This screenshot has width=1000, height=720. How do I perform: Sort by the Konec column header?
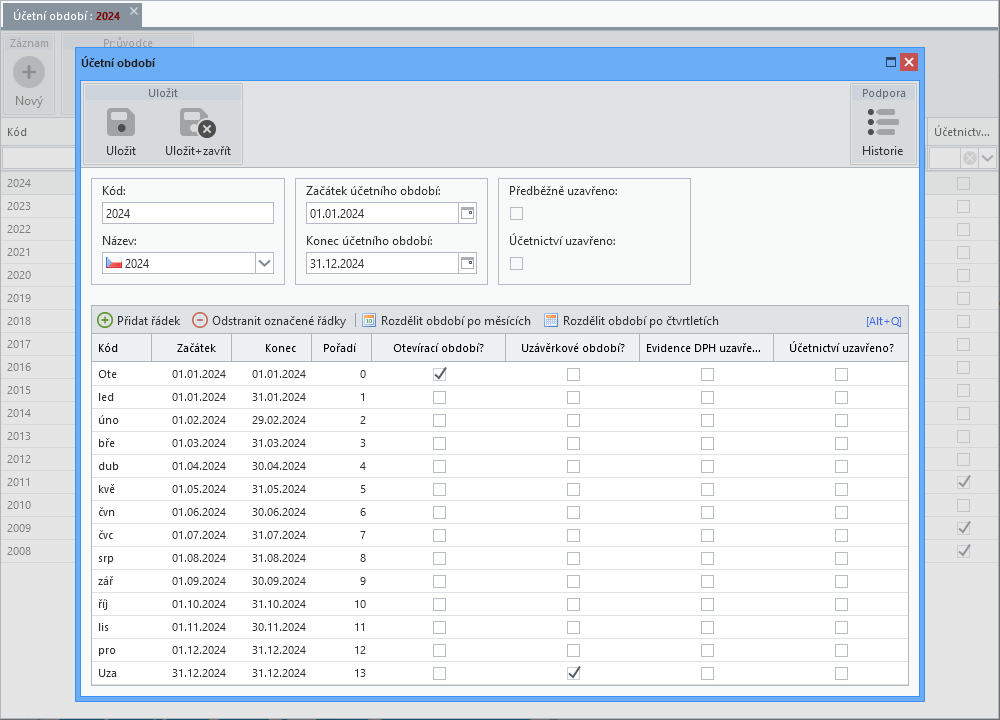272,348
